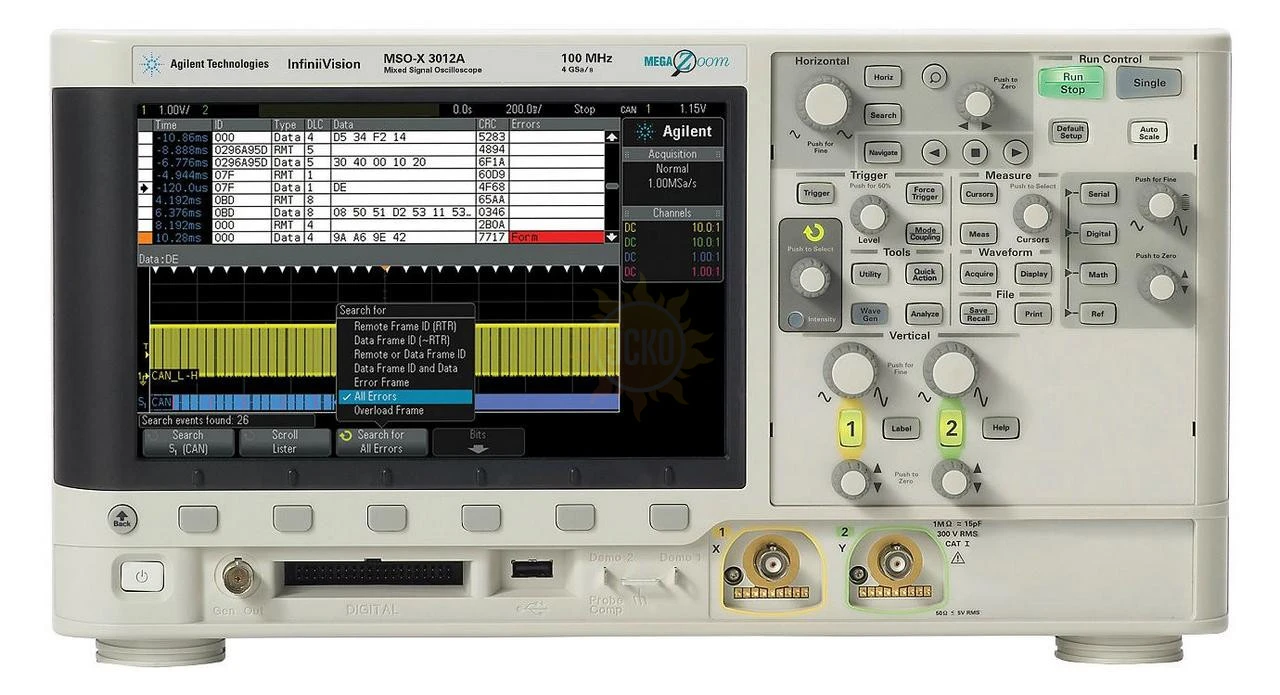Toggle channel 1 on or off
The width and height of the screenshot is (1280, 695).
click(x=851, y=430)
